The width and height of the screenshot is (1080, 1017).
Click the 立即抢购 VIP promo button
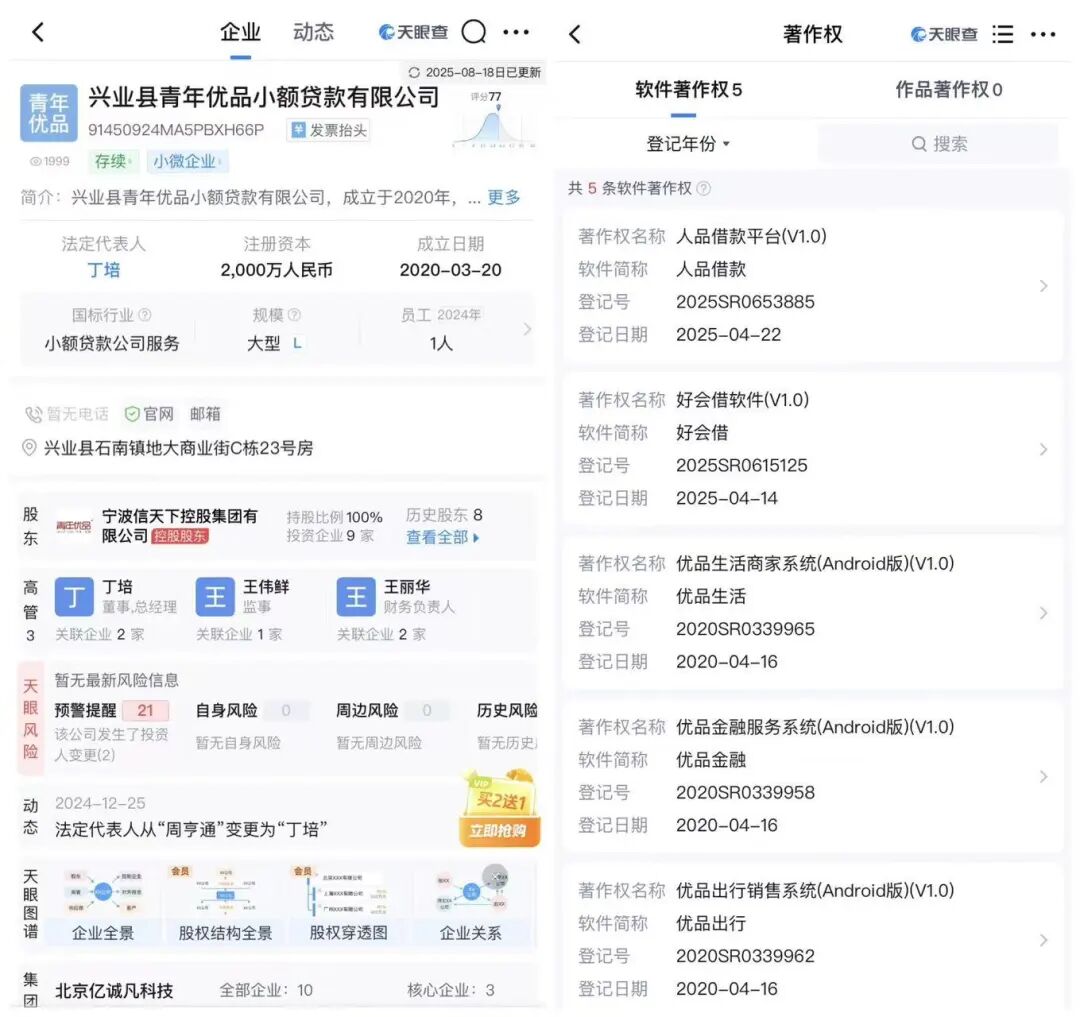(499, 830)
